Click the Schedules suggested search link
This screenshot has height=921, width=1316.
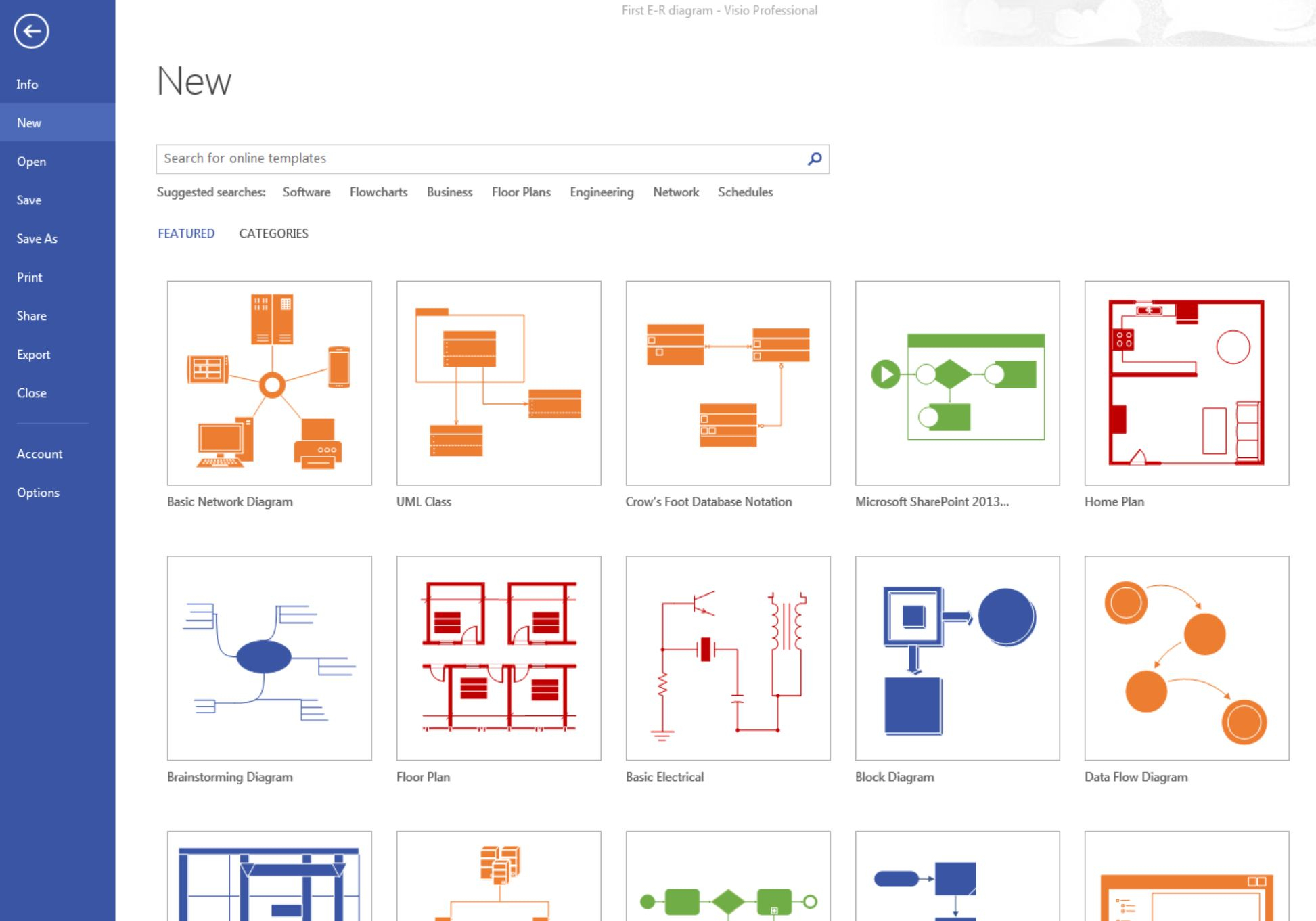point(745,192)
